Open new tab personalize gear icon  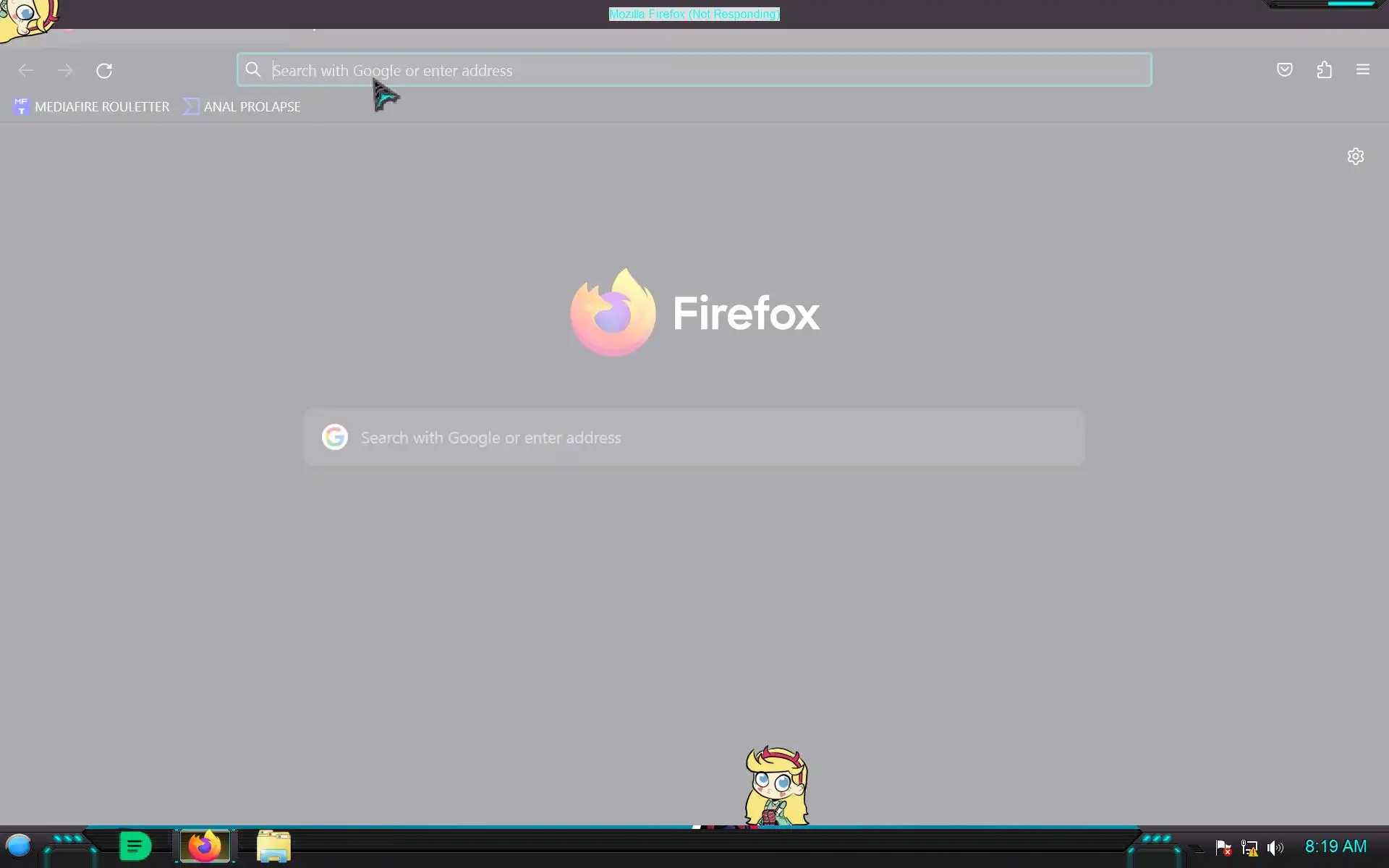pos(1355,156)
